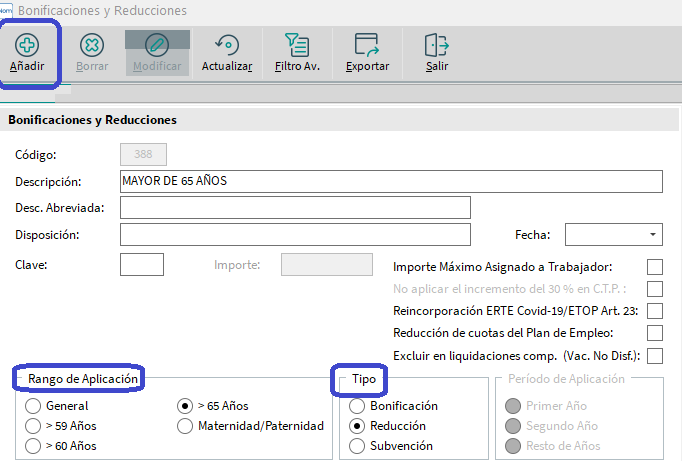
Task: Click the Borrar delete icon
Action: [x=92, y=45]
